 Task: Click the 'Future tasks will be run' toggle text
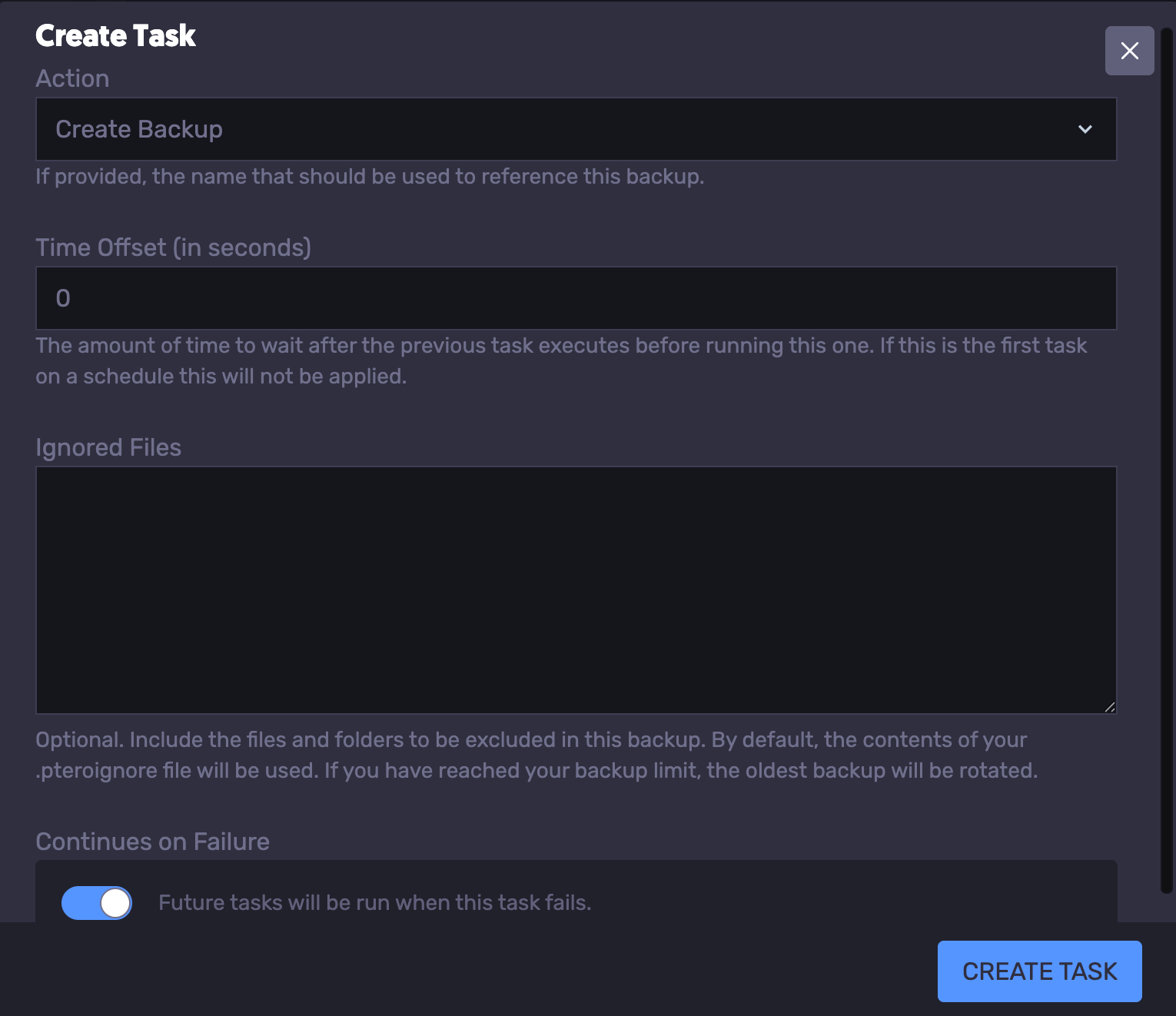click(374, 903)
